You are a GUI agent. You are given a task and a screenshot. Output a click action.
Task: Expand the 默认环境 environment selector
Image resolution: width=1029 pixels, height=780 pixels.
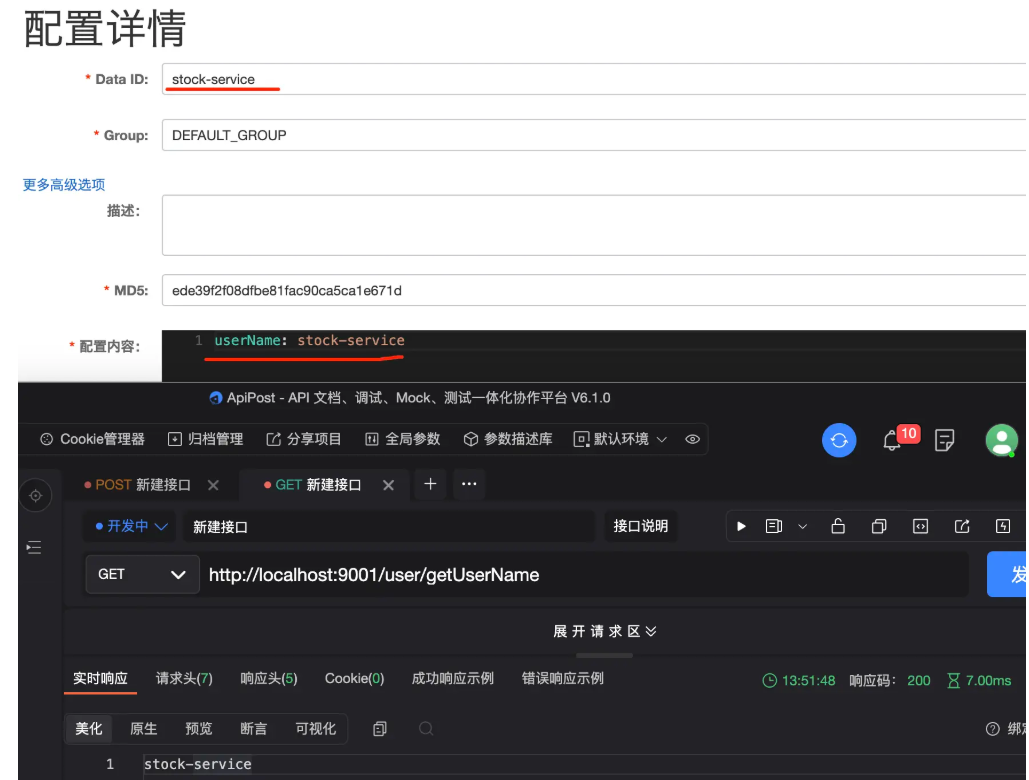[x=620, y=439]
